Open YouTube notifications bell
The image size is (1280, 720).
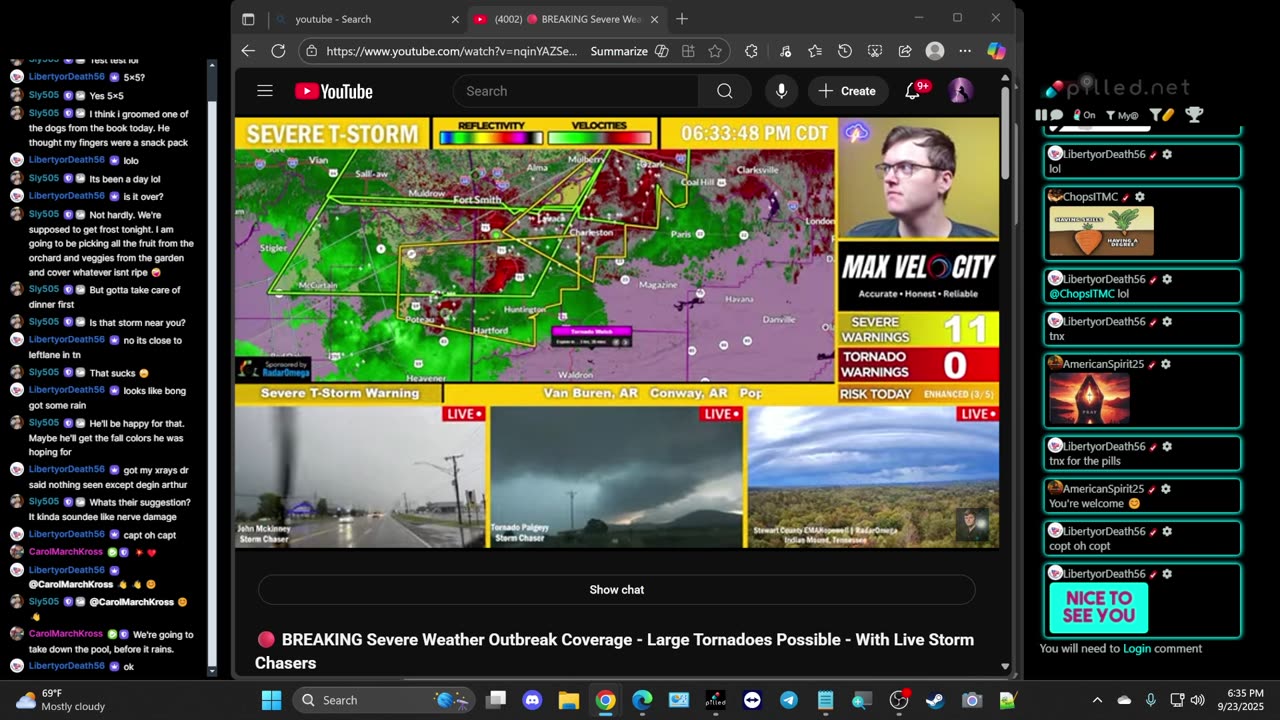click(x=913, y=91)
